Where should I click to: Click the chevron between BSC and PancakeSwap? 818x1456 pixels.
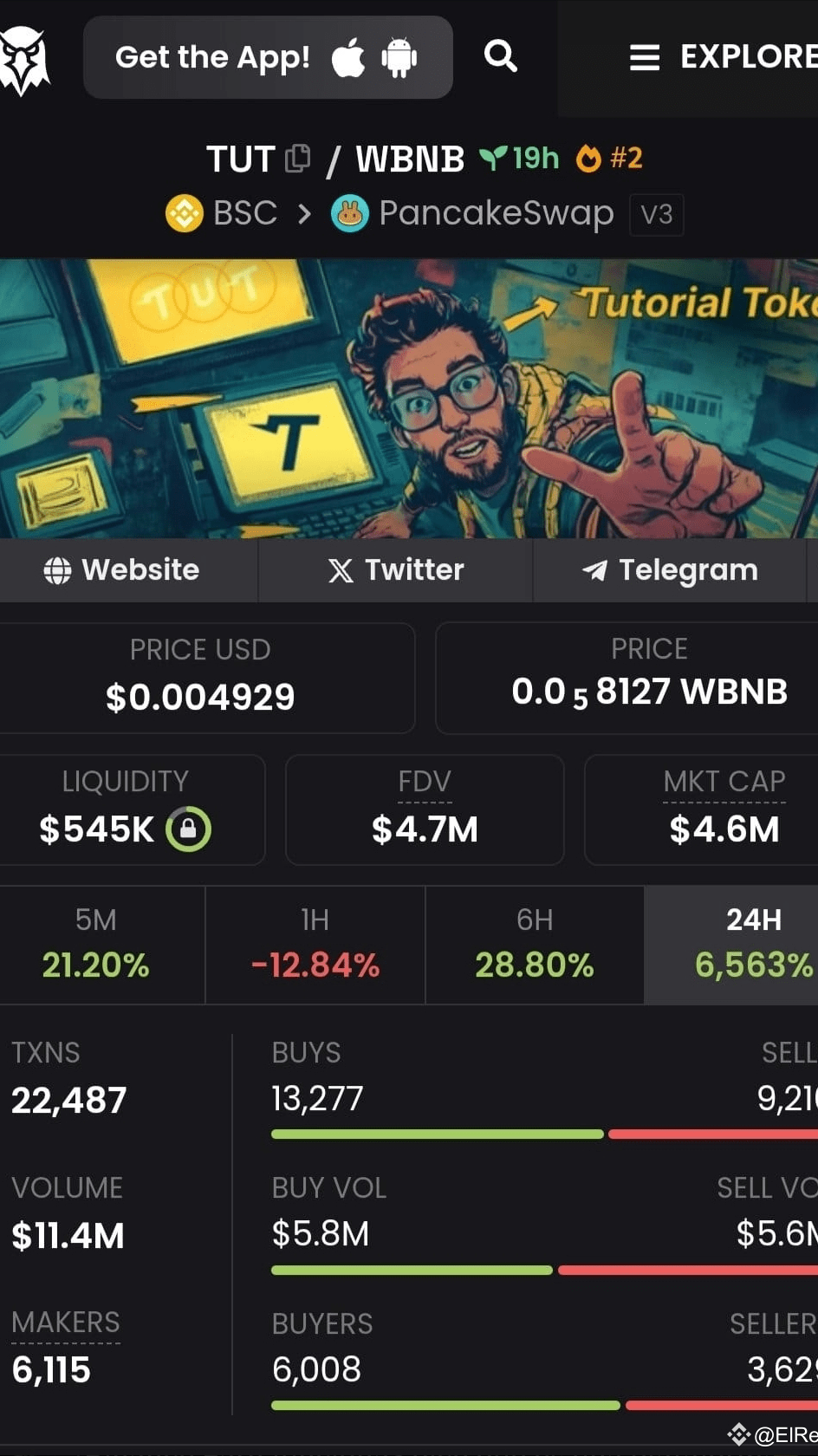(303, 213)
